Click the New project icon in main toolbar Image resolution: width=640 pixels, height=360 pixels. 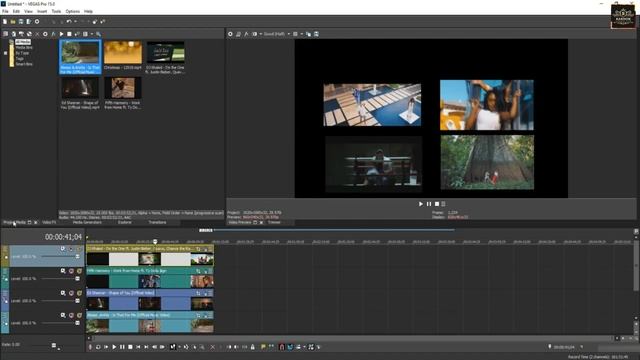click(x=5, y=22)
